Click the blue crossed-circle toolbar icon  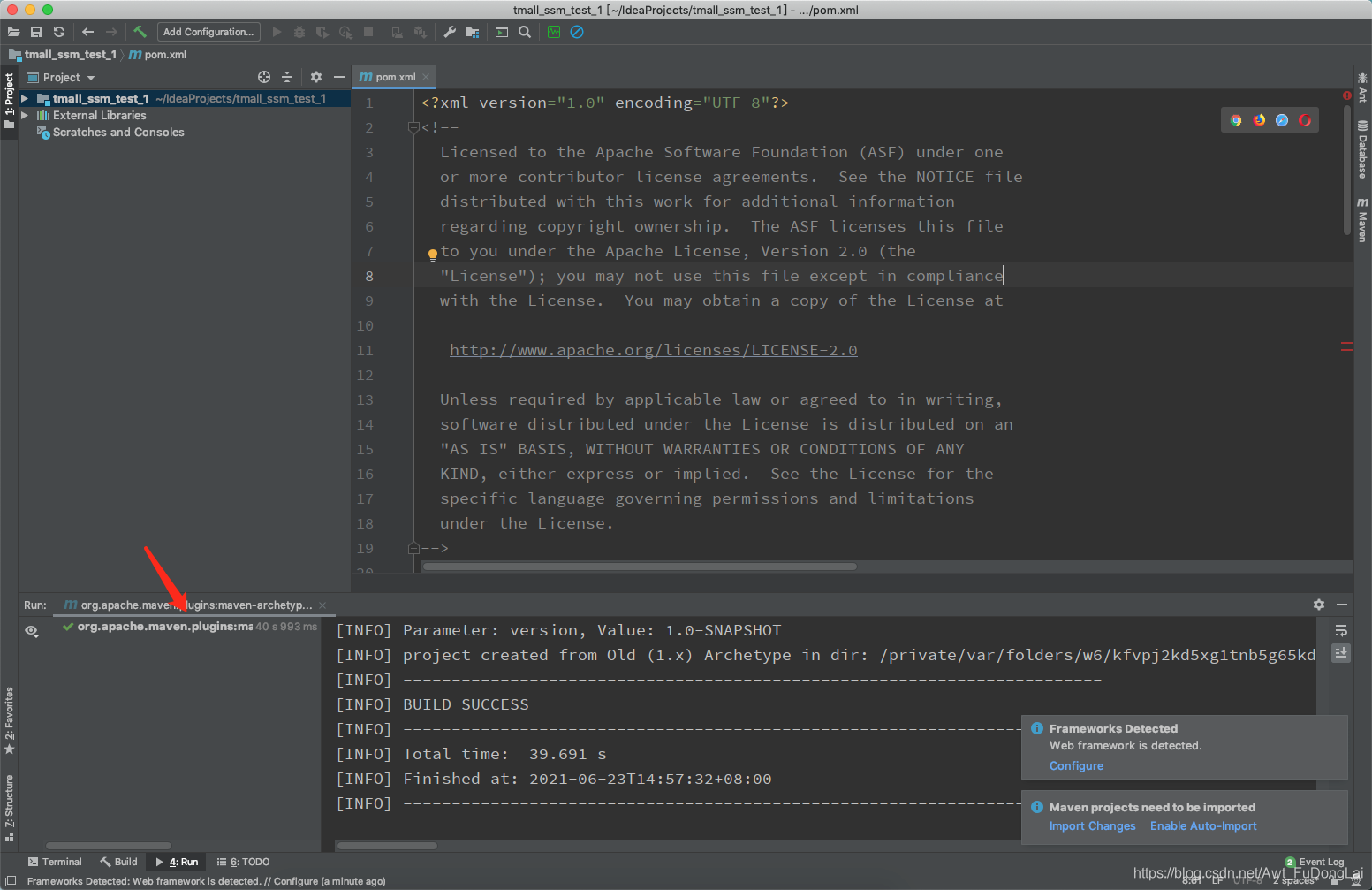(x=577, y=32)
